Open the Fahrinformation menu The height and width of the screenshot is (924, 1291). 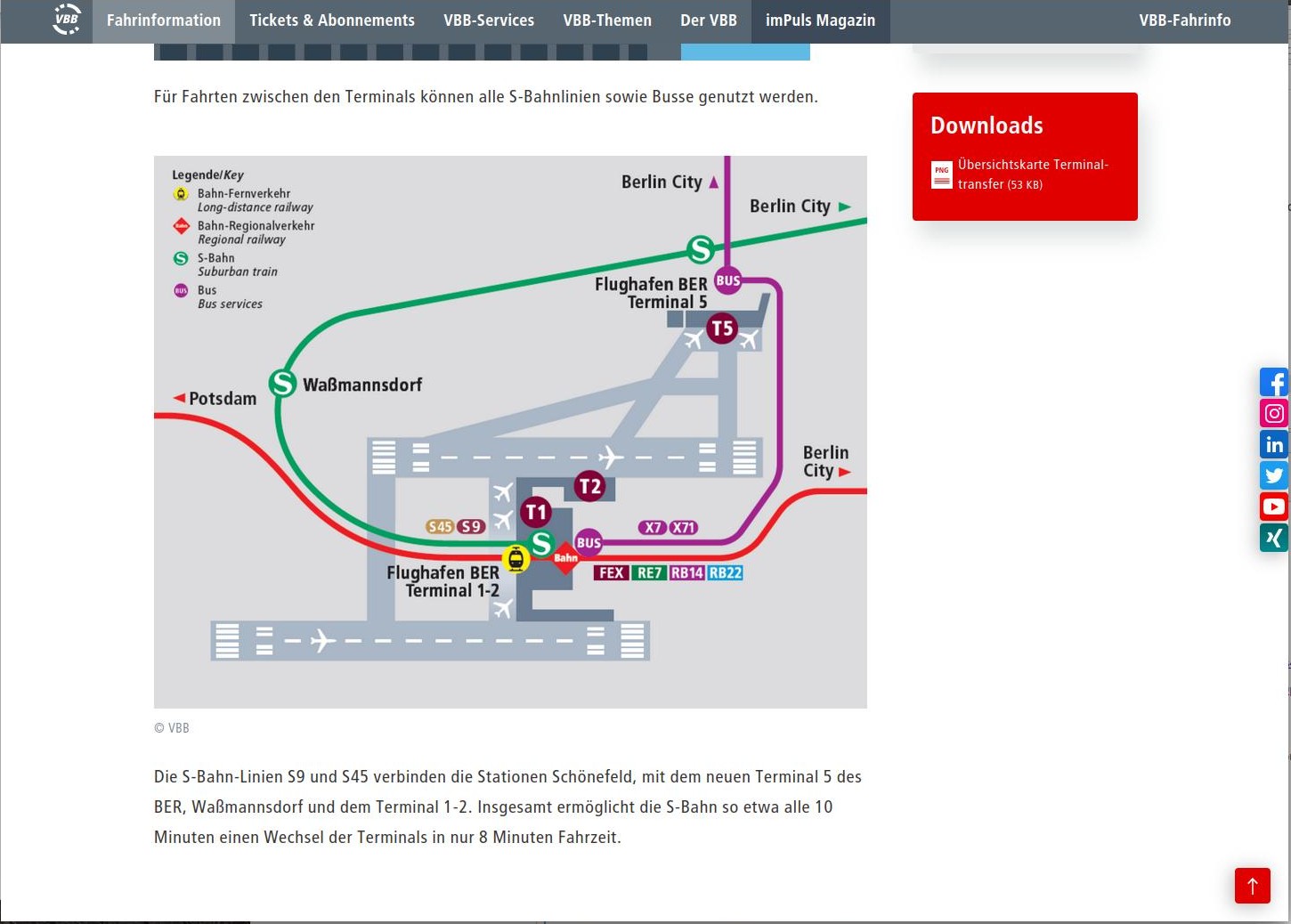pyautogui.click(x=164, y=20)
